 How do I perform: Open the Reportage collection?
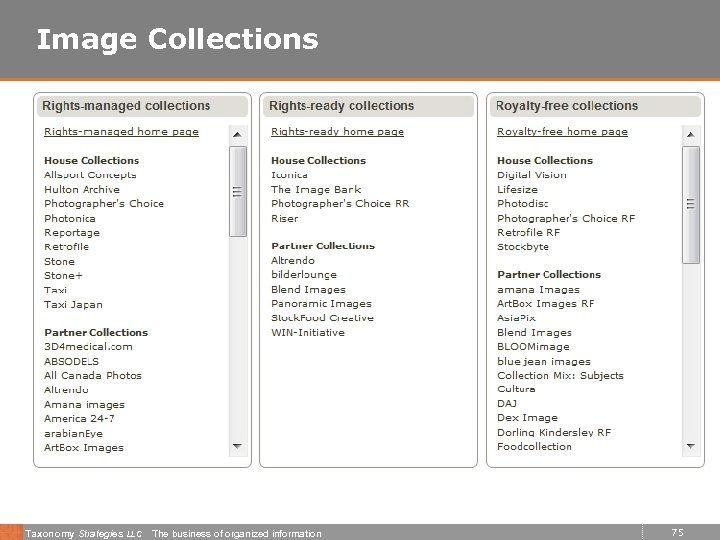(x=72, y=233)
